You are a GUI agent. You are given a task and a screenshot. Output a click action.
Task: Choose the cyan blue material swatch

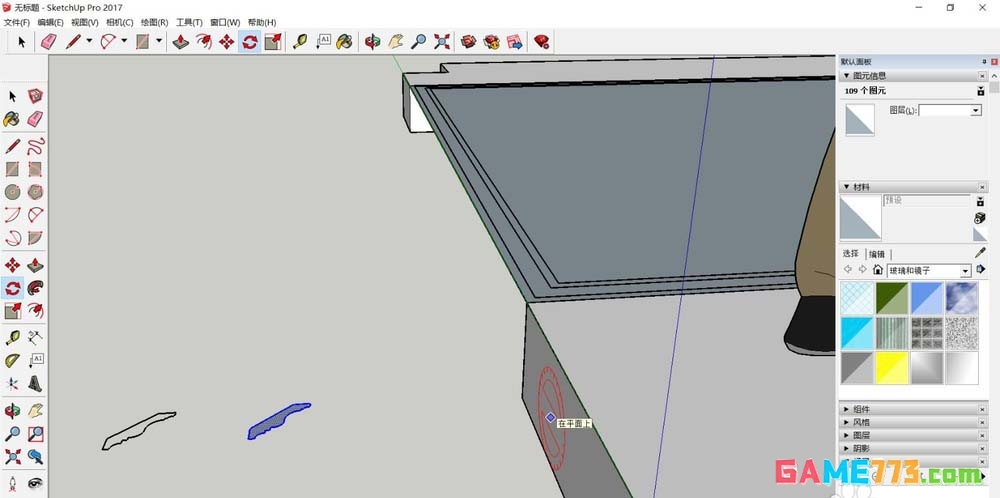857,333
